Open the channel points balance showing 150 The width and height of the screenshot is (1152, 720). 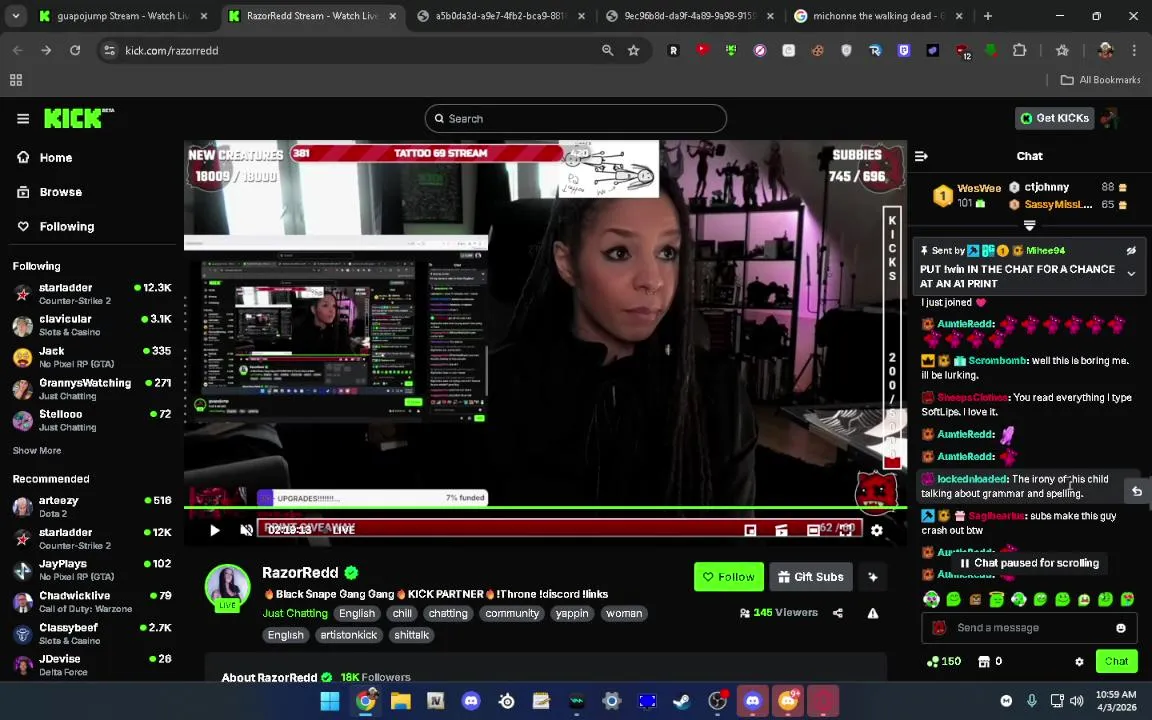(944, 661)
